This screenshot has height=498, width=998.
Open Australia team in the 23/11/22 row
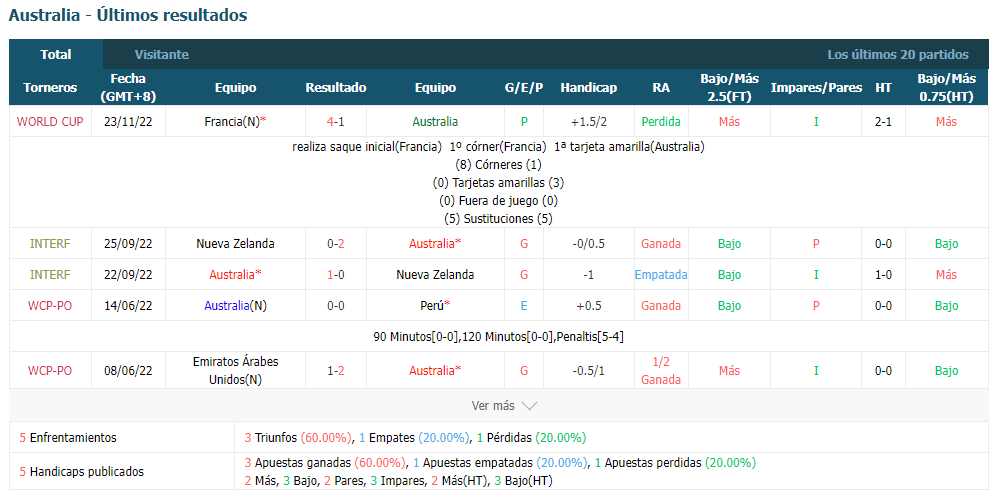click(435, 122)
